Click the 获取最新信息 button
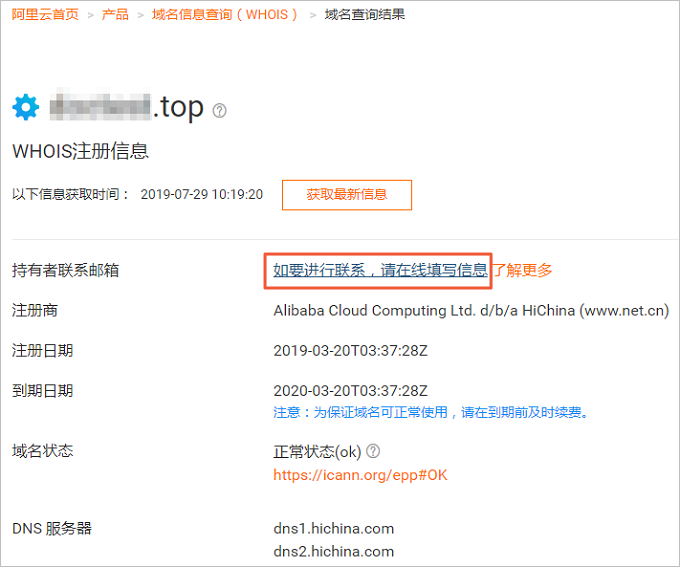 click(x=347, y=195)
